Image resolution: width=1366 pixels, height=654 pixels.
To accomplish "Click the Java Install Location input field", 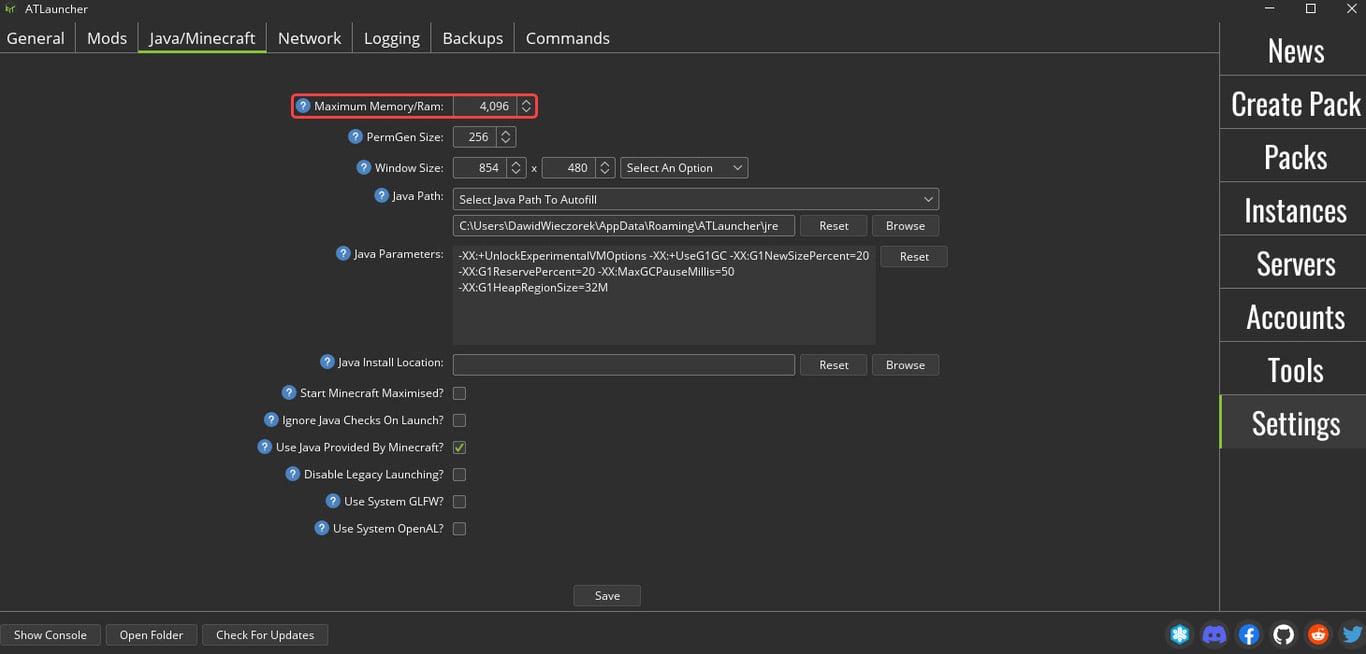I will coord(623,364).
